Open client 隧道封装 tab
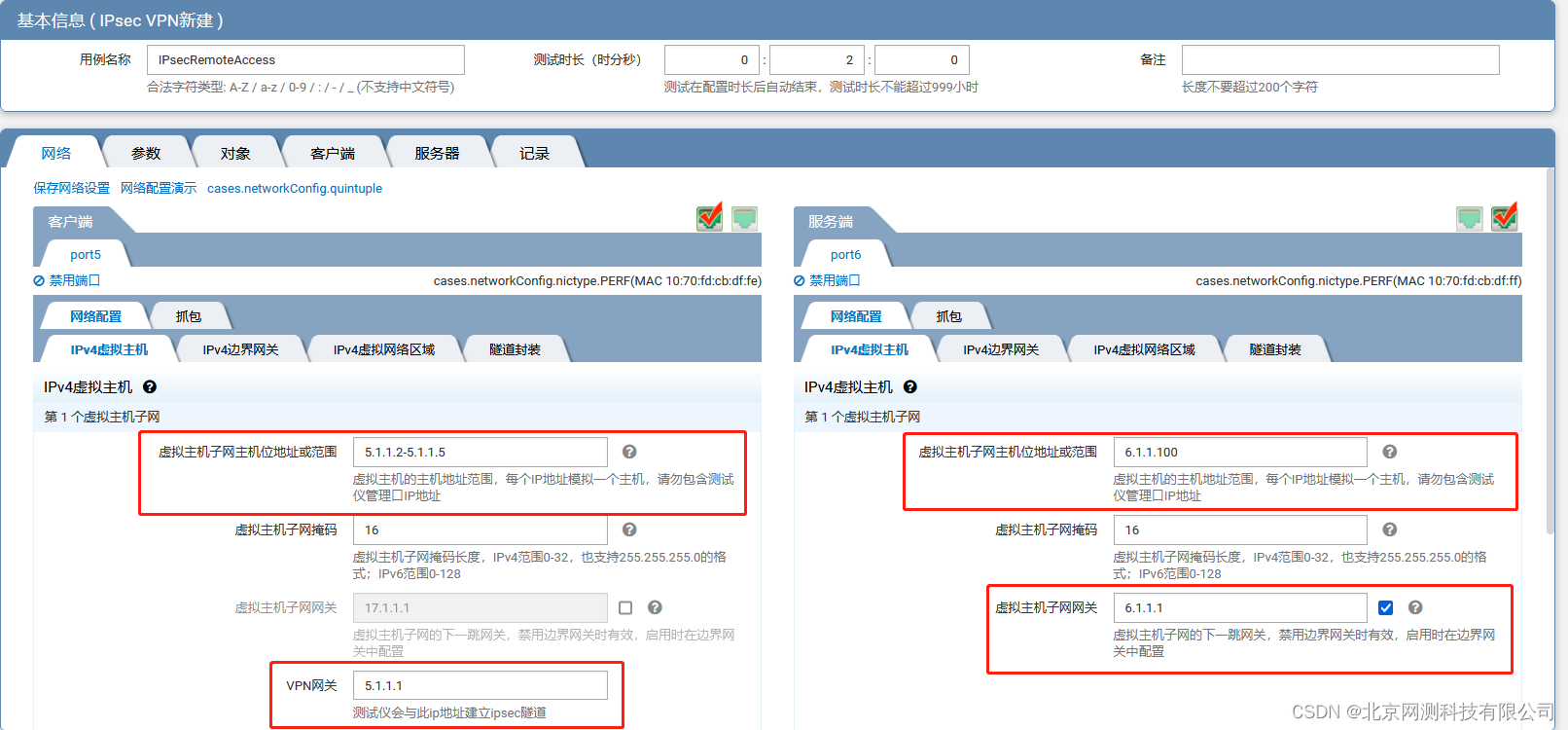This screenshot has width=1568, height=730. point(516,349)
